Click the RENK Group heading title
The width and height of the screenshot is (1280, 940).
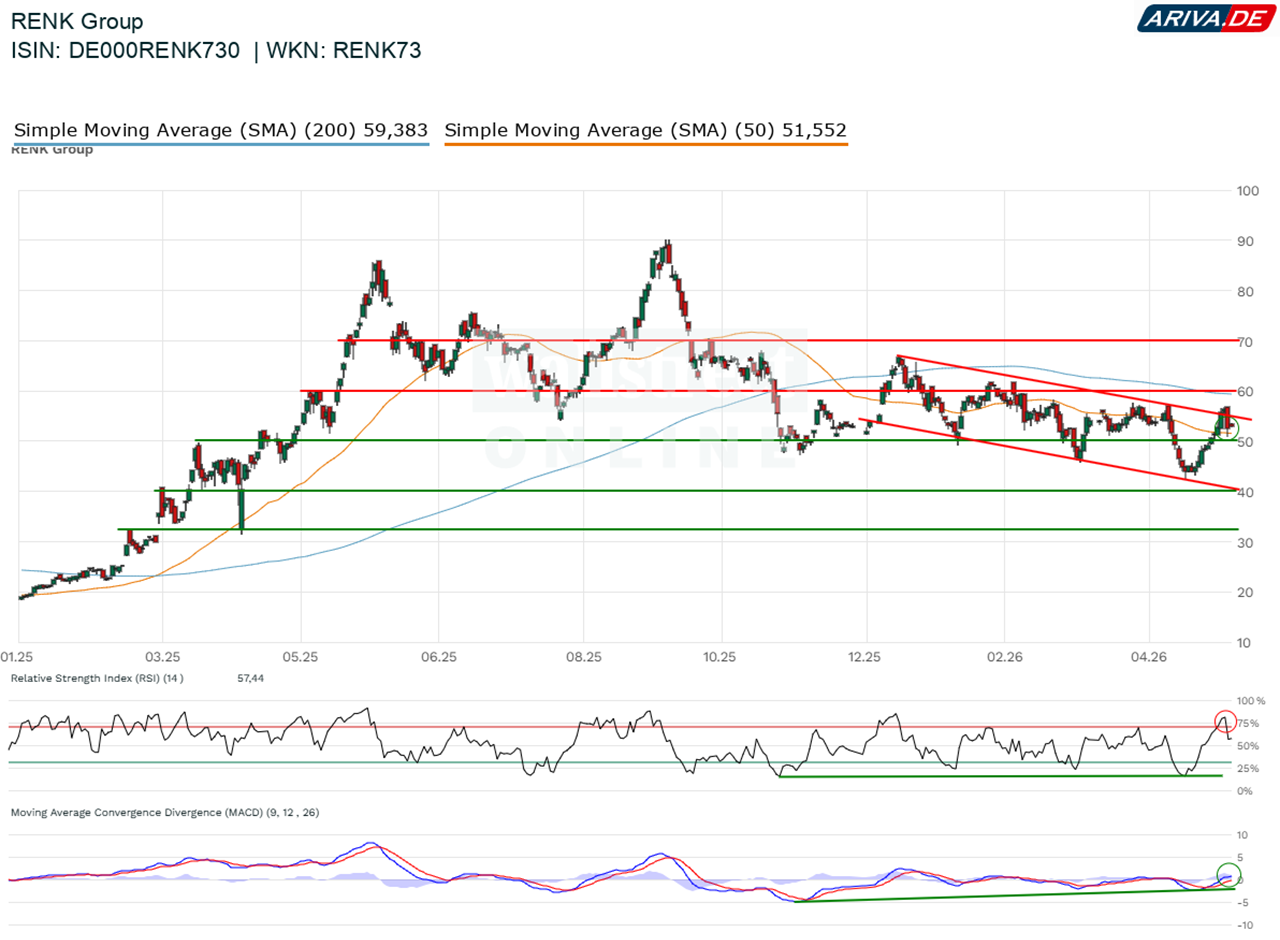coord(76,21)
